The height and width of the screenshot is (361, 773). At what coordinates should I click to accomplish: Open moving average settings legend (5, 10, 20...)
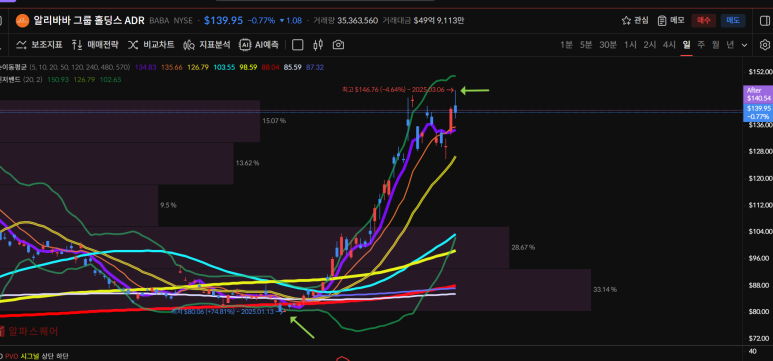coord(81,67)
